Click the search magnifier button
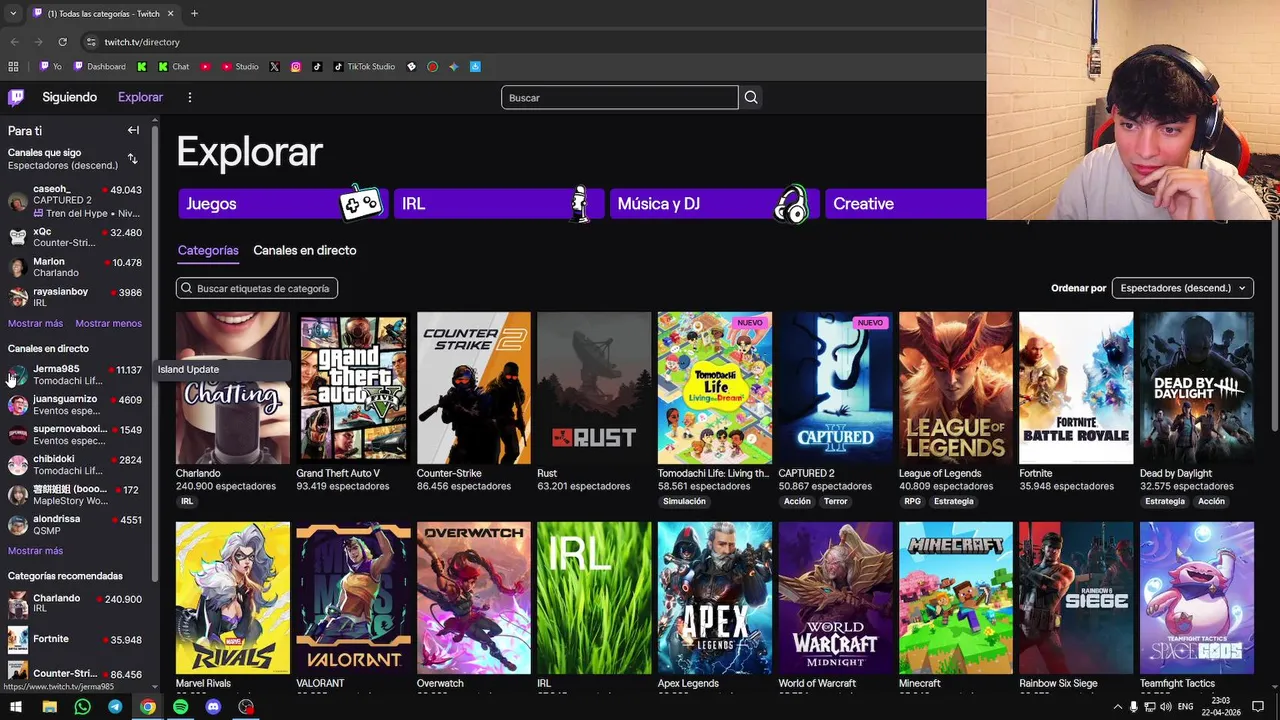The width and height of the screenshot is (1280, 720). click(751, 97)
